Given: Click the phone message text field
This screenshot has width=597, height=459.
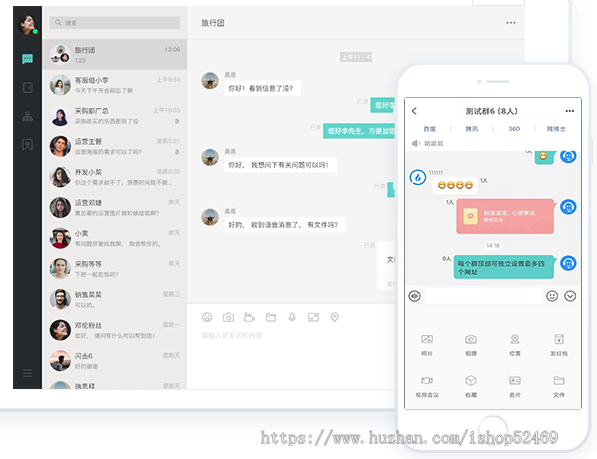Looking at the screenshot, I should (483, 296).
